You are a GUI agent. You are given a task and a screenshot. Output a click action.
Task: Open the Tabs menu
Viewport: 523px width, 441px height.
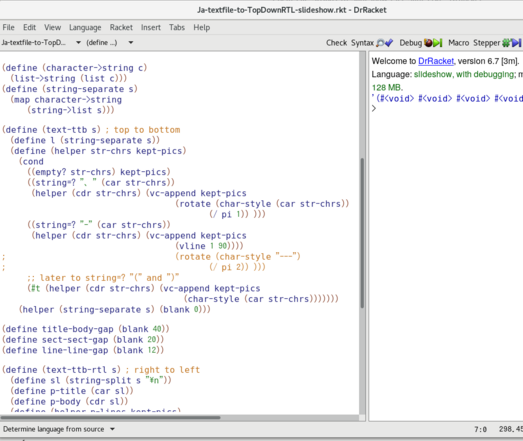click(177, 27)
